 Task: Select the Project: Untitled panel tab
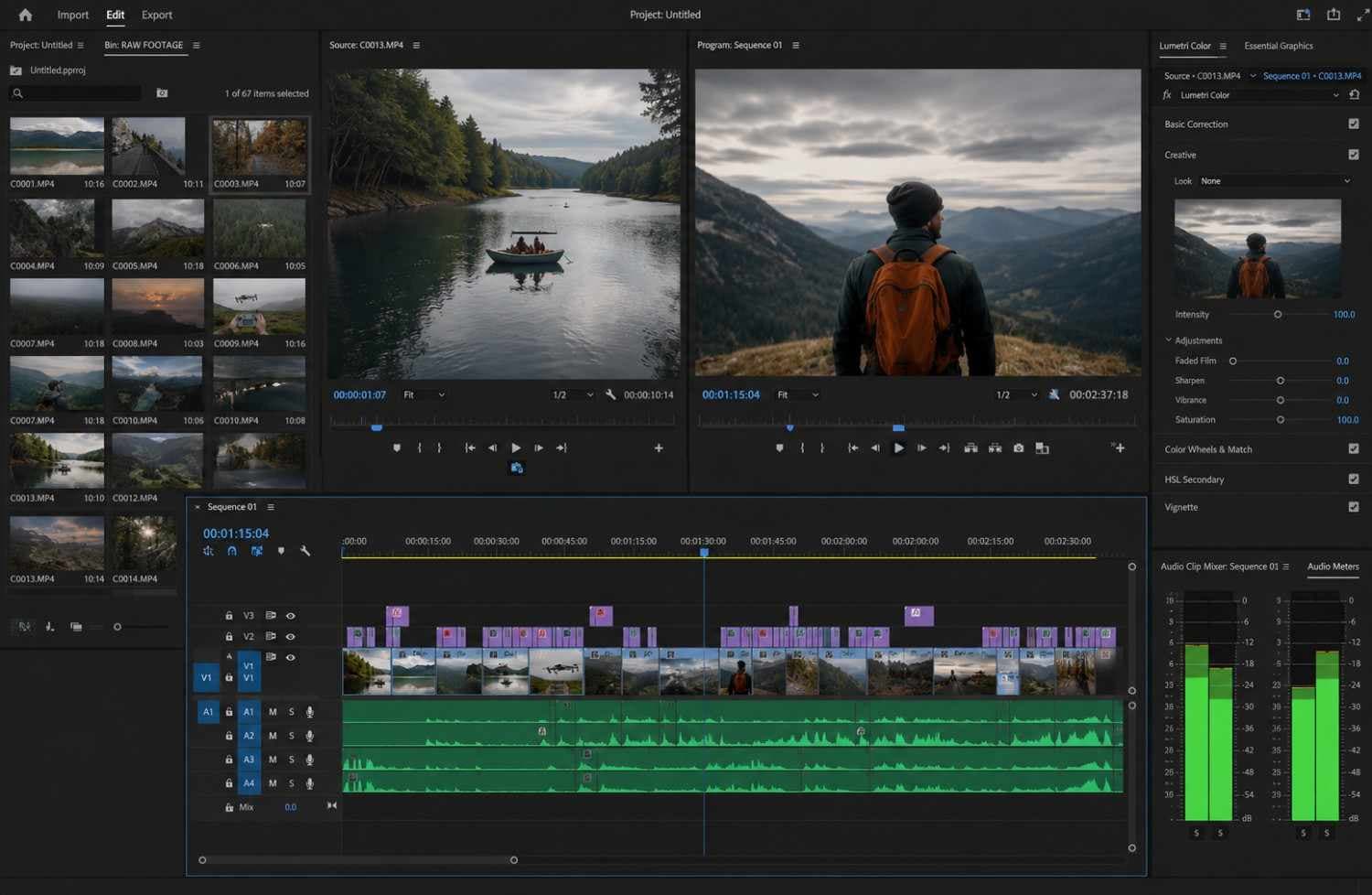tap(41, 45)
